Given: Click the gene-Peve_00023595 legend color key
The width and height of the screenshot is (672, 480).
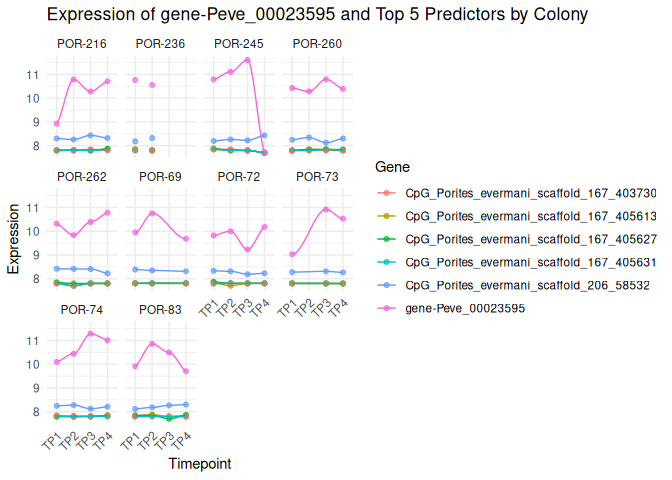Looking at the screenshot, I should click(x=382, y=308).
